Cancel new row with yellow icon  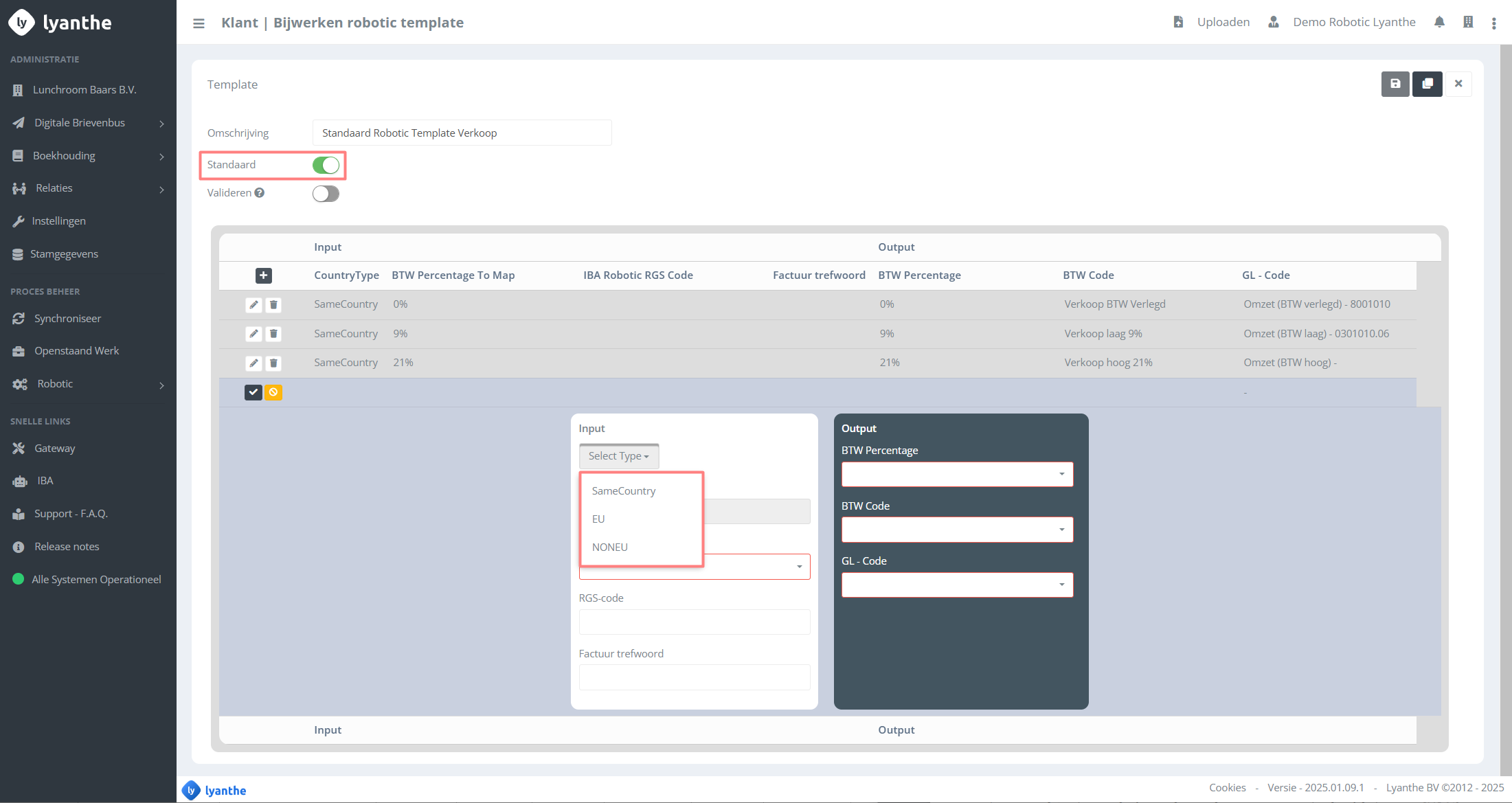tap(273, 392)
